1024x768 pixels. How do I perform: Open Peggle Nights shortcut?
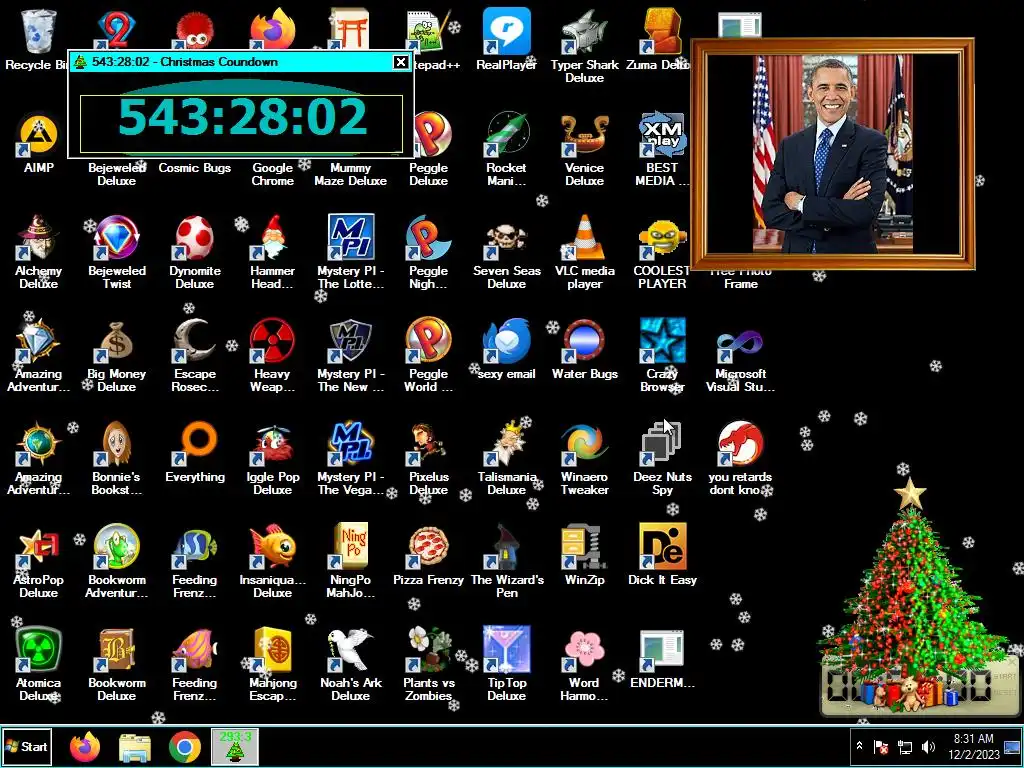pyautogui.click(x=428, y=238)
